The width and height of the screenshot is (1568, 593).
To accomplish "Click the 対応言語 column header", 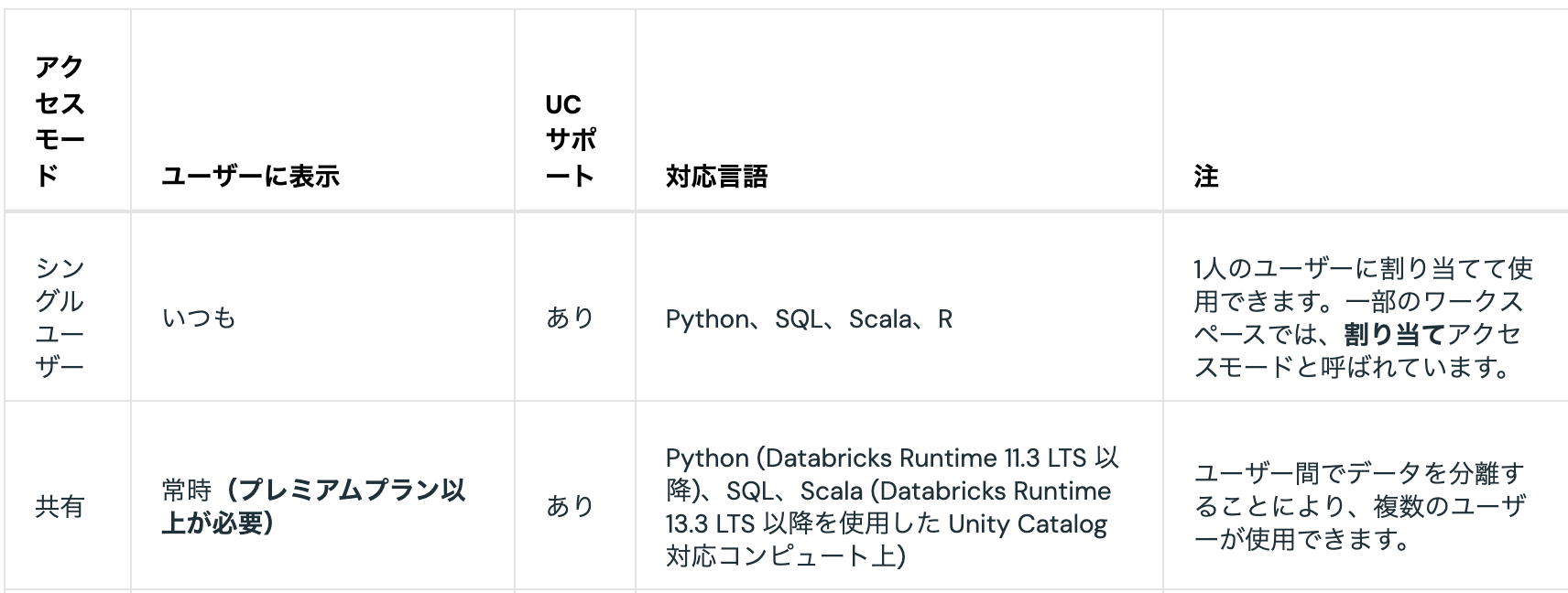I will click(x=716, y=176).
